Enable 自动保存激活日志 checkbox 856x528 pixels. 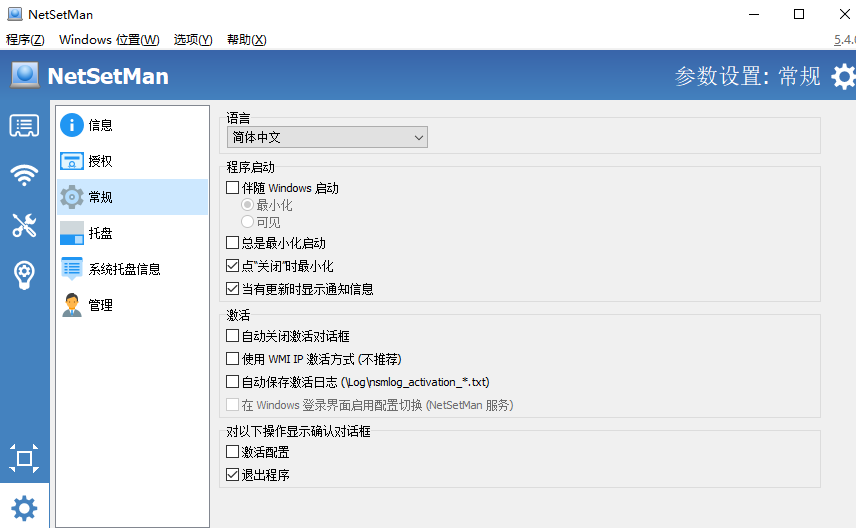pos(233,382)
